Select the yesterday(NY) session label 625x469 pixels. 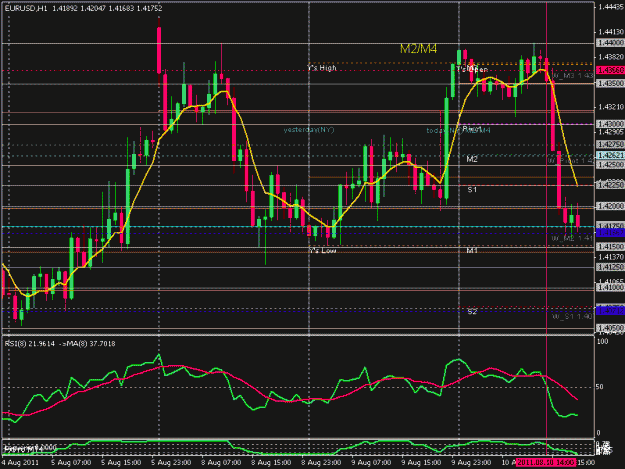click(x=309, y=130)
